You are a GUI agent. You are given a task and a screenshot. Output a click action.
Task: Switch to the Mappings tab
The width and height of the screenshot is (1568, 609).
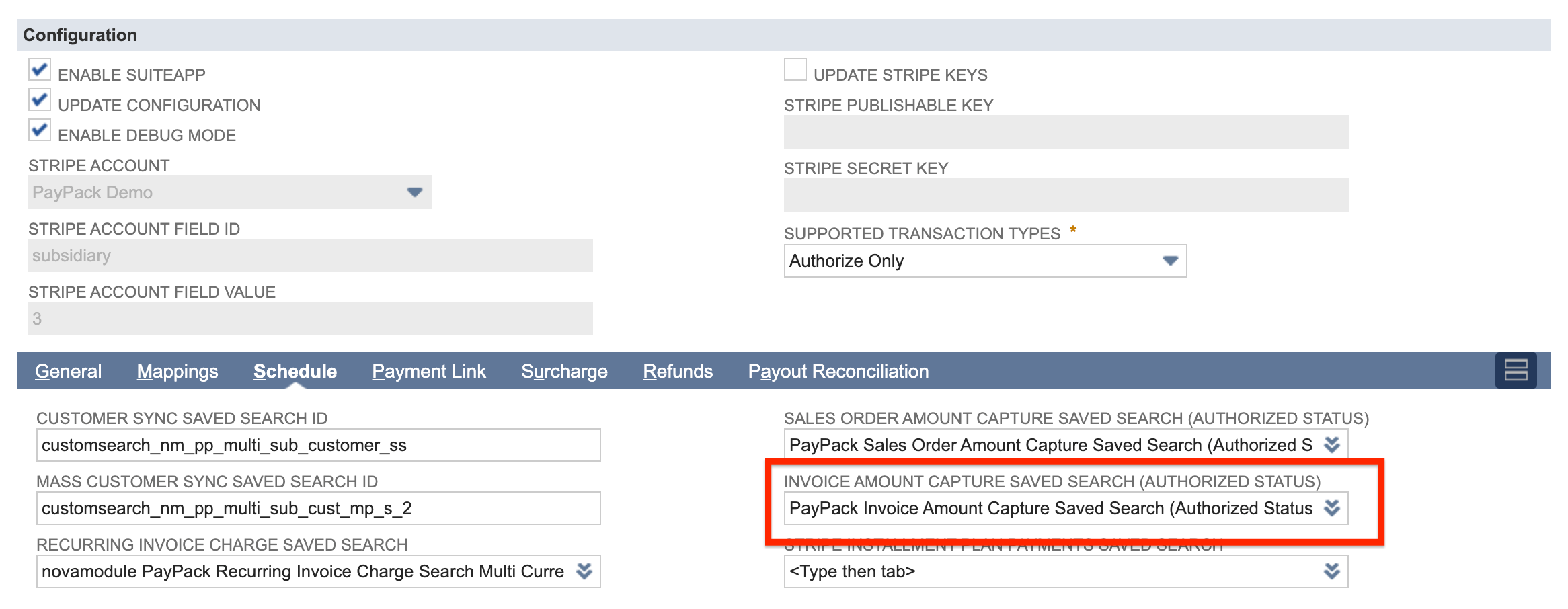click(177, 370)
